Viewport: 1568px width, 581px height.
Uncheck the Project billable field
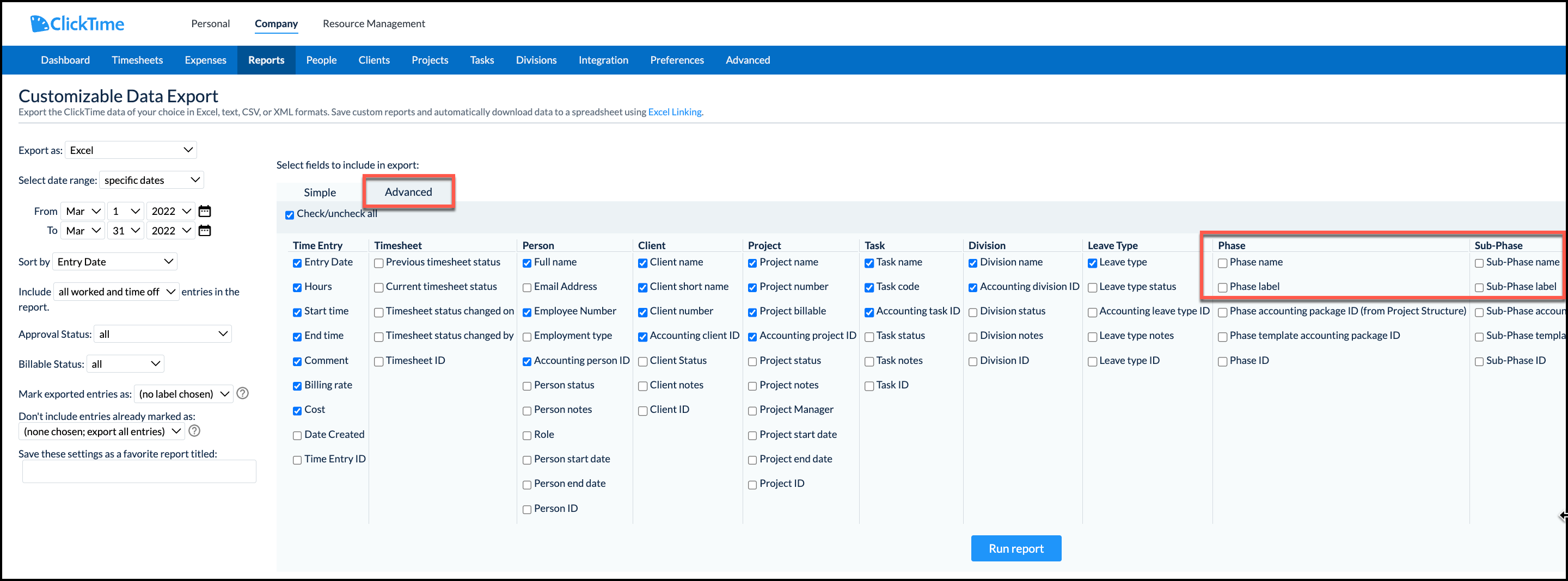[752, 313]
